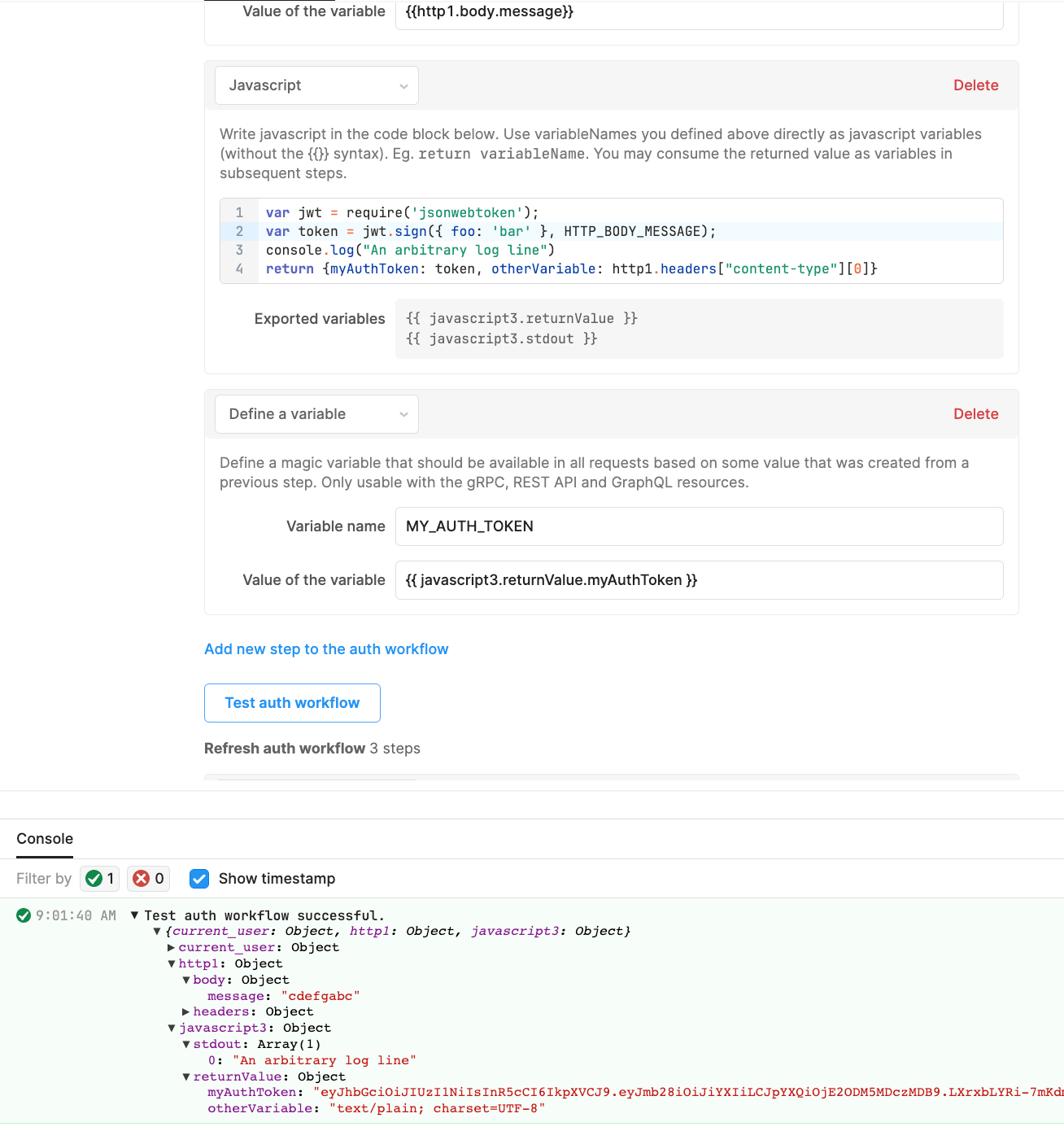This screenshot has height=1131, width=1064.
Task: Collapse the stdout Array(1) node
Action: pos(186,1045)
